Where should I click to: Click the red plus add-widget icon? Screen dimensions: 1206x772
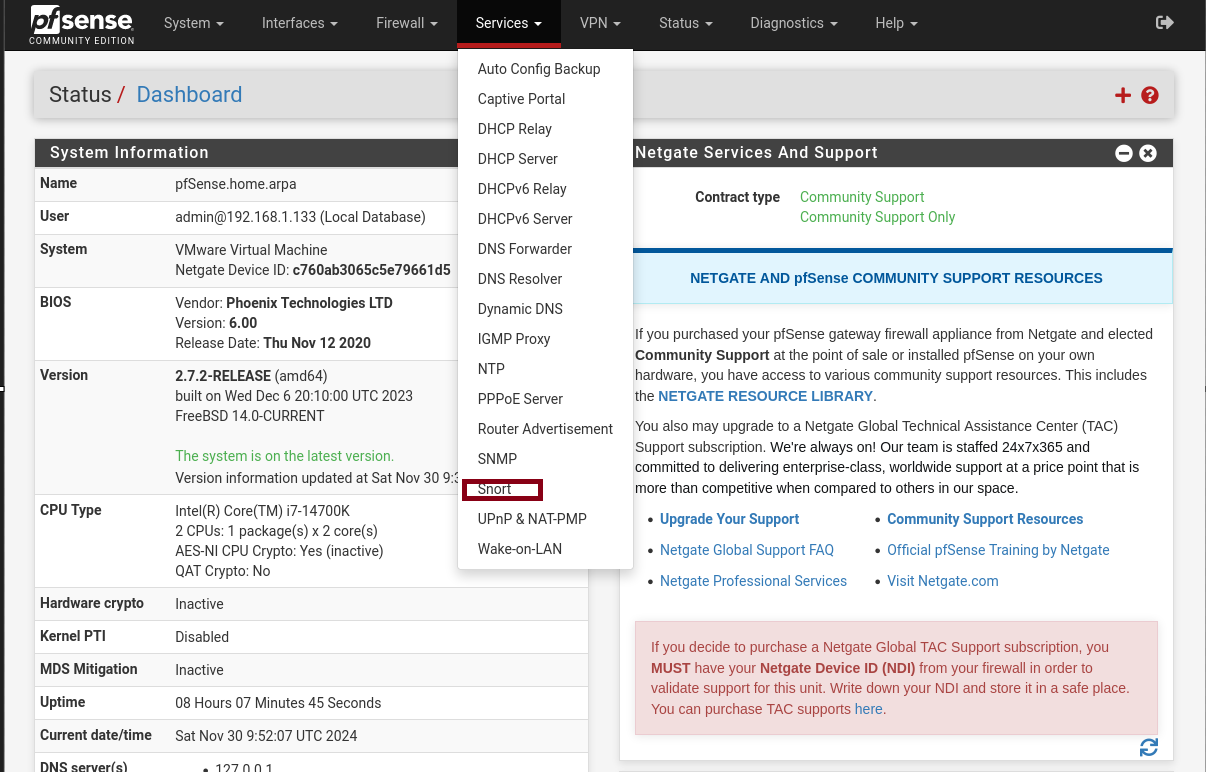tap(1123, 95)
